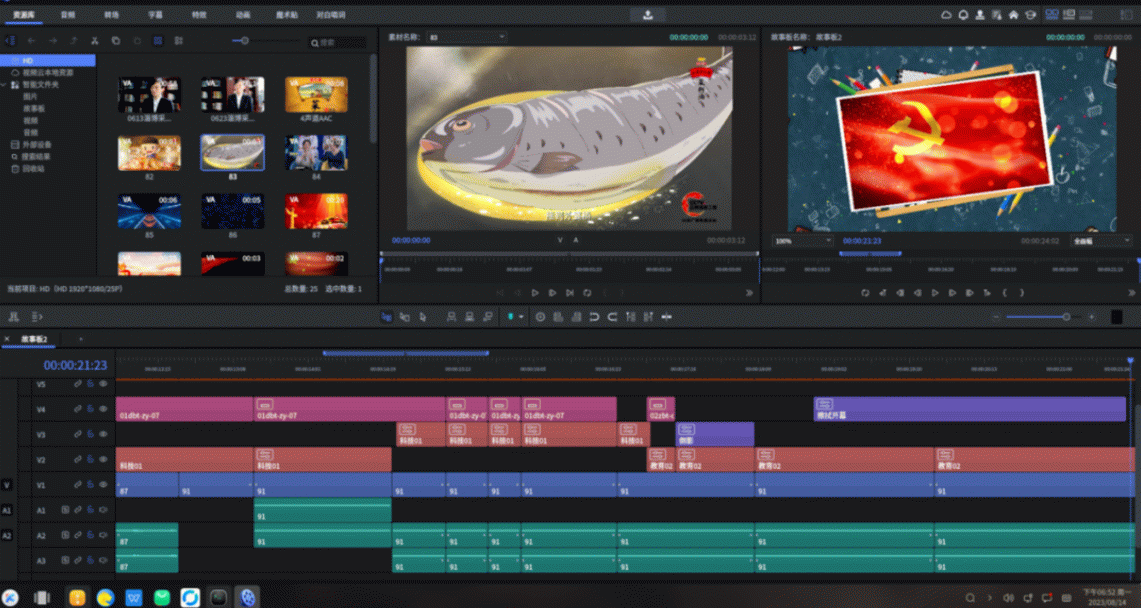Toggle the library folder tree panel icon
Screen dimensions: 1141x608
tap(10, 41)
